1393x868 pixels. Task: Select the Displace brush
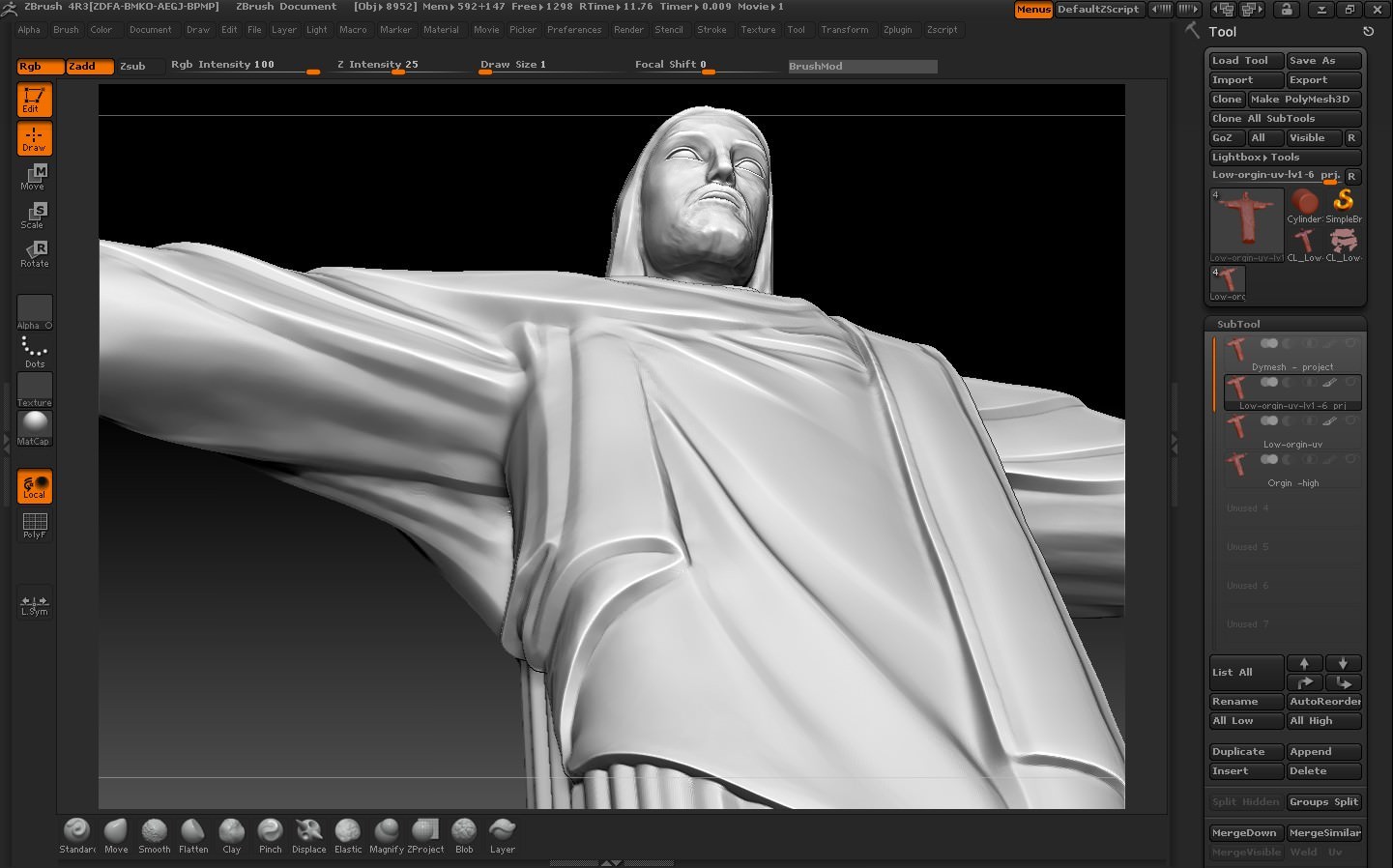click(309, 836)
